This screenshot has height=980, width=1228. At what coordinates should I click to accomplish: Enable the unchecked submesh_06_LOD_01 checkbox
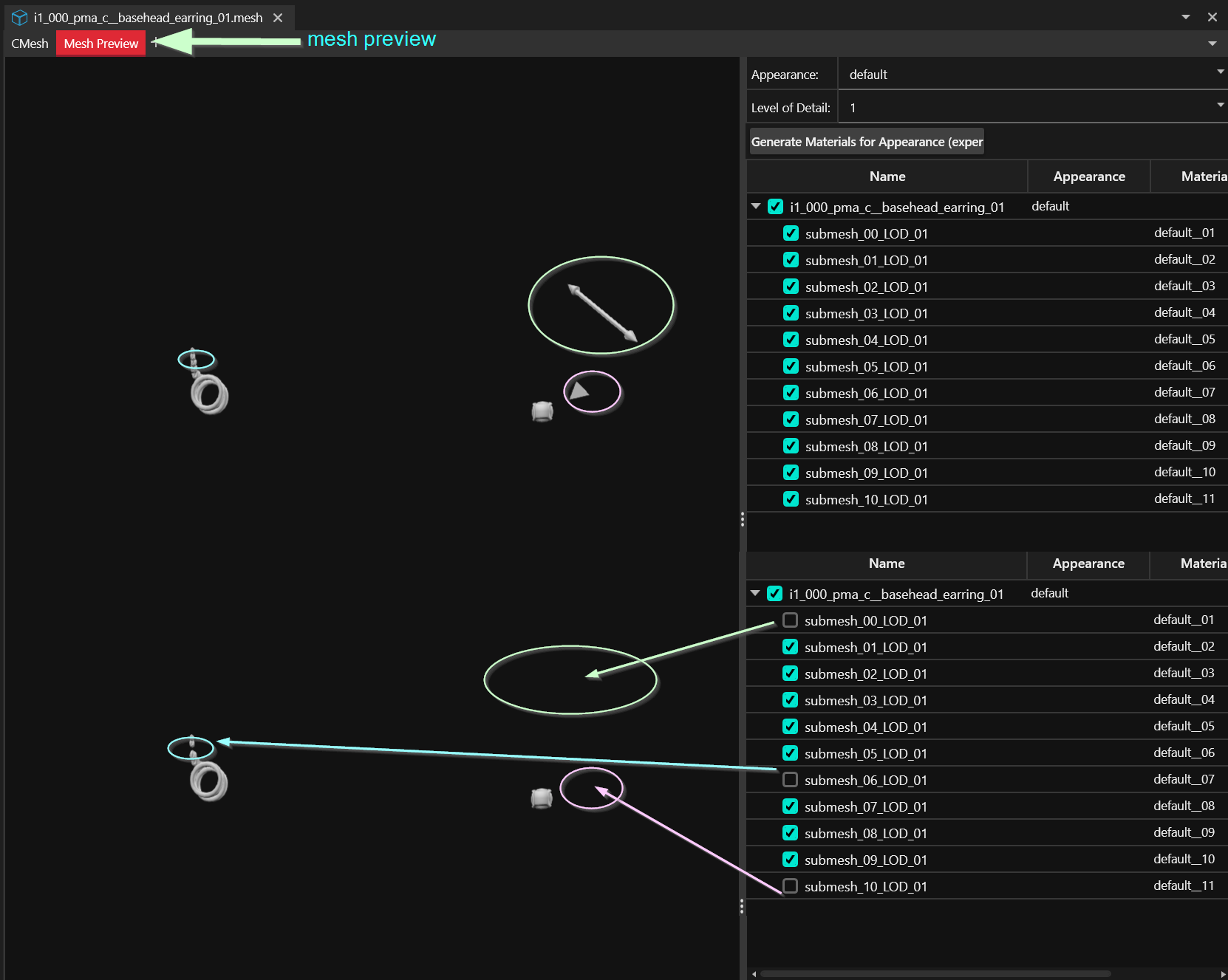[x=790, y=780]
